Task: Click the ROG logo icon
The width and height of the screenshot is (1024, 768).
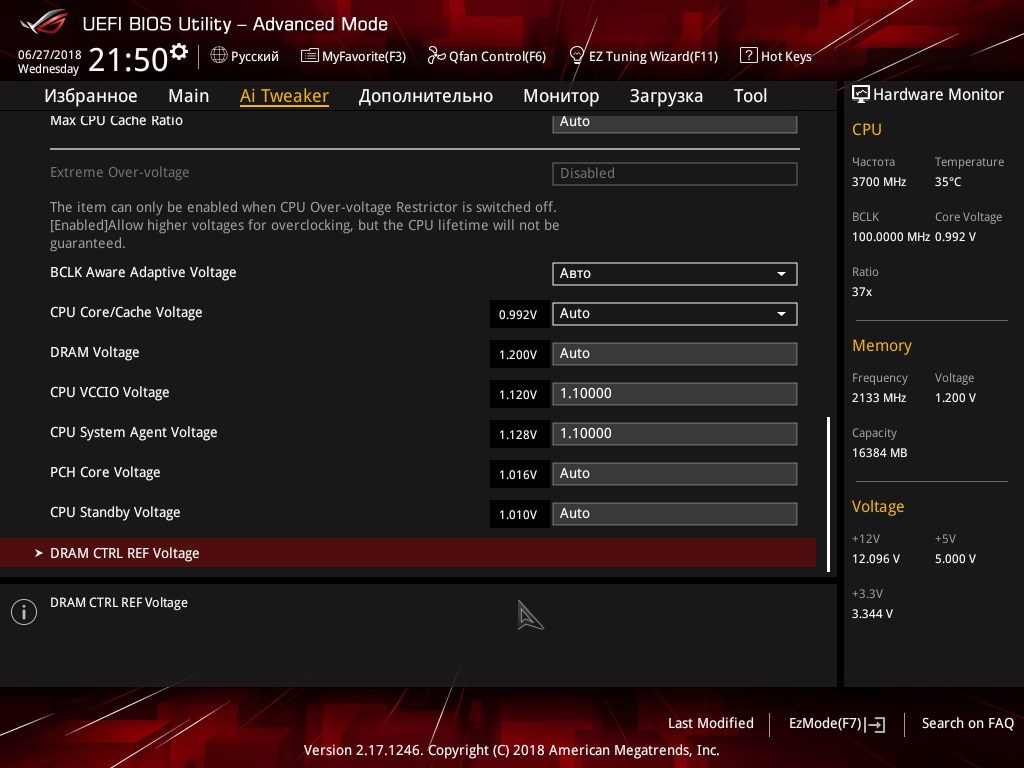Action: 43,22
